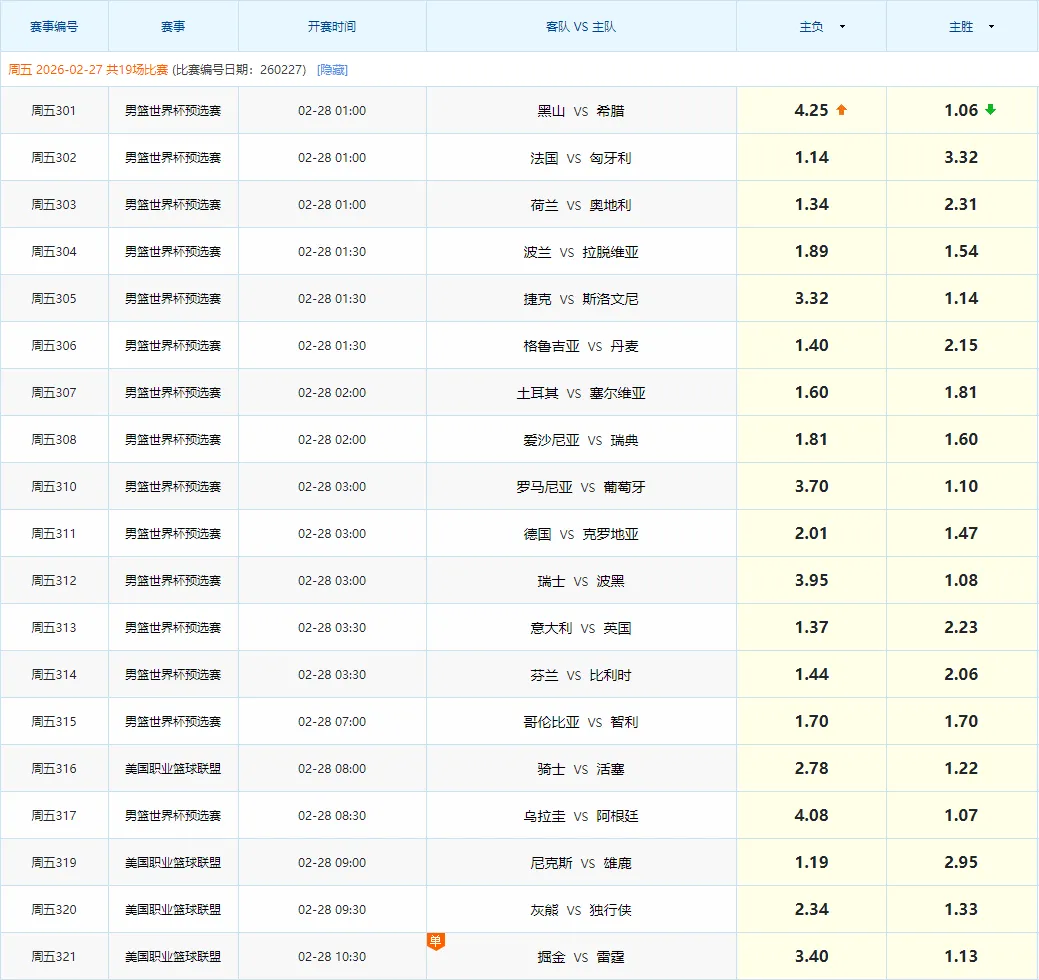Open the 主胜 column dropdown arrow

click(991, 27)
